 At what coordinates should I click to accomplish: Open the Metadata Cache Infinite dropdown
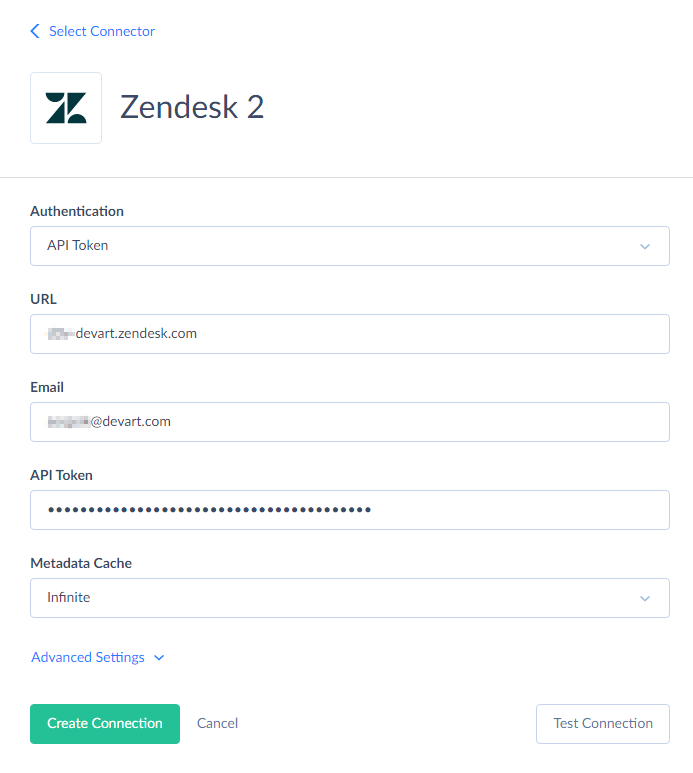(349, 598)
